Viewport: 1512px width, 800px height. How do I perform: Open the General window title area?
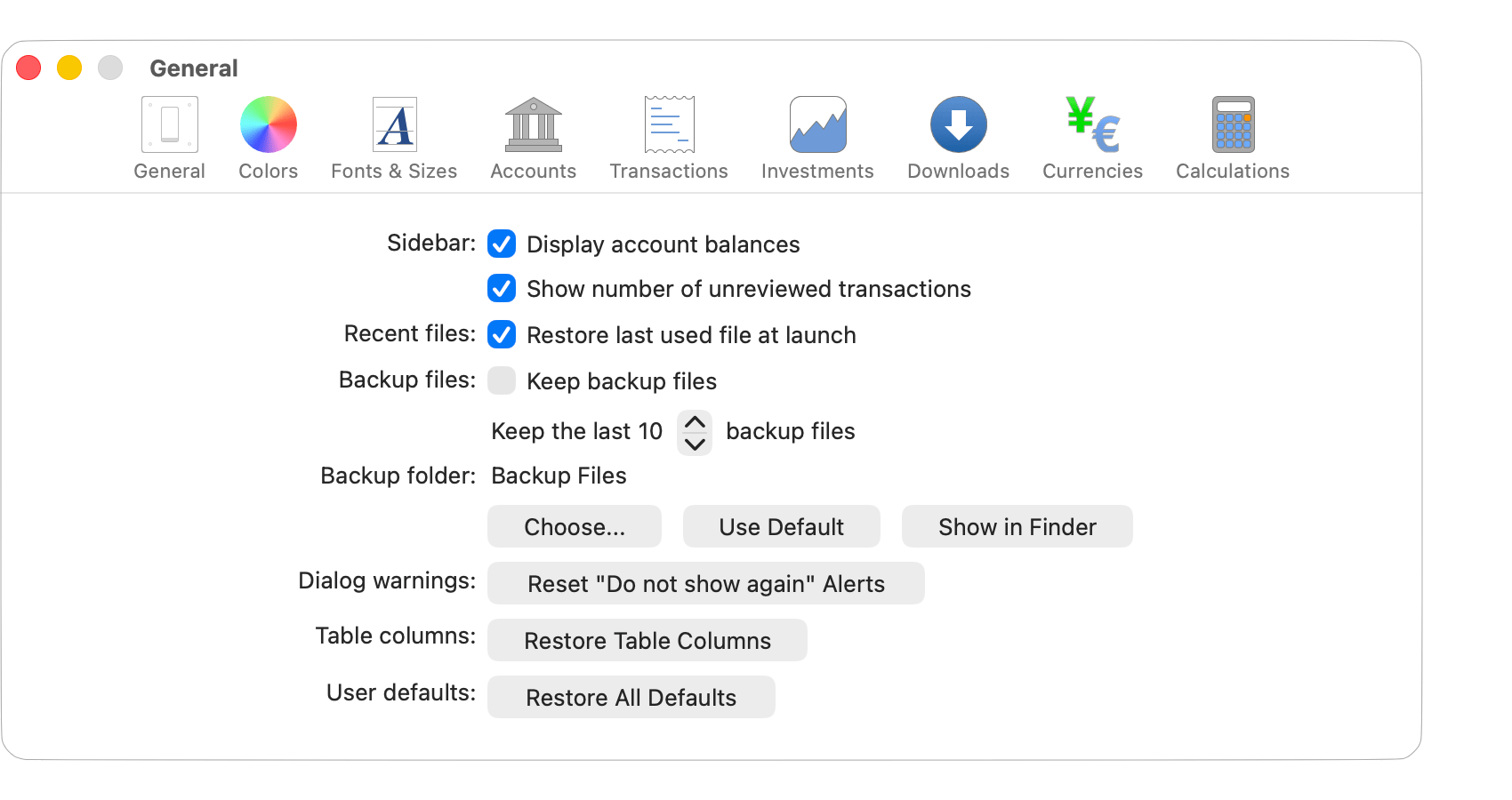tap(194, 67)
